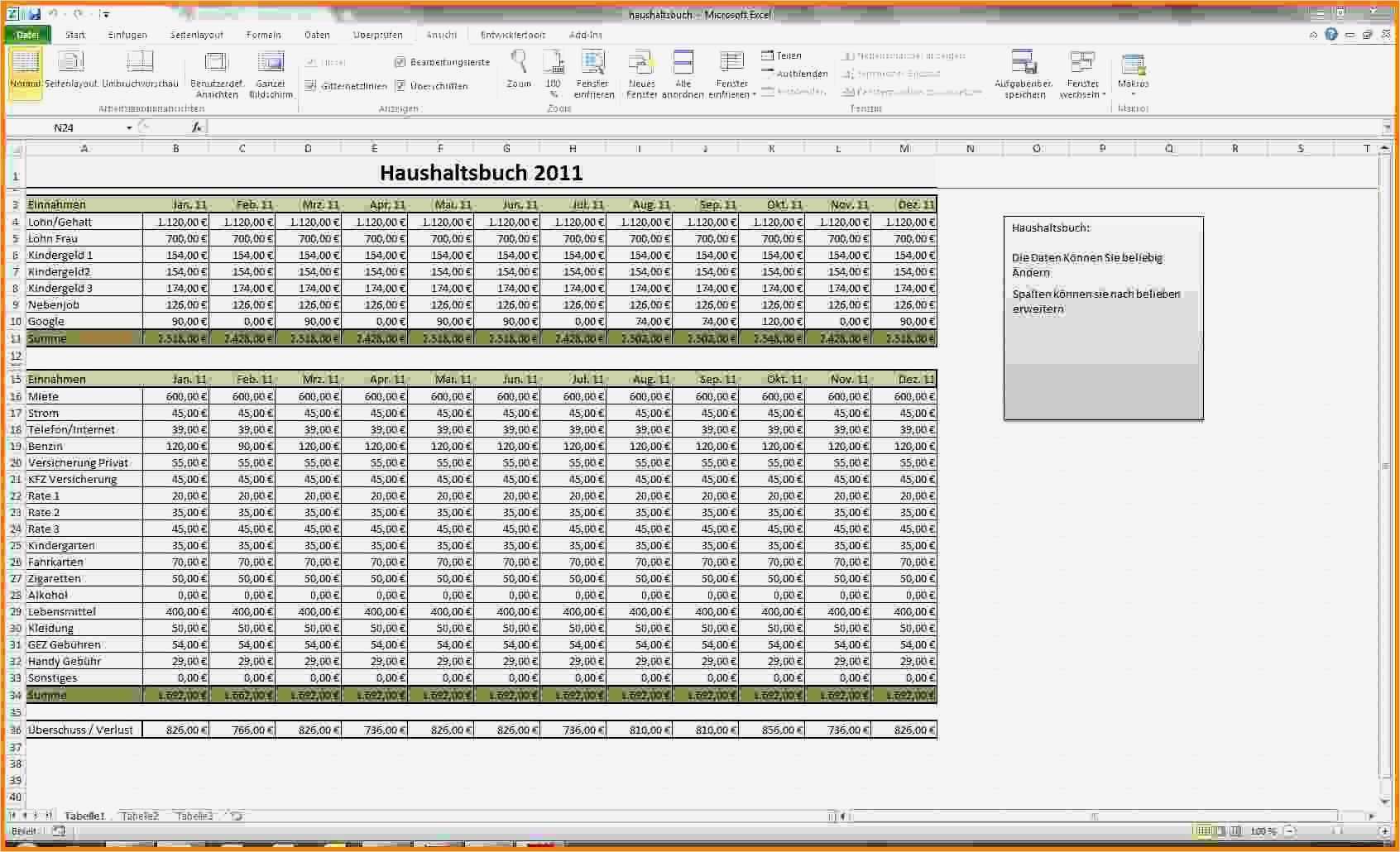This screenshot has height=852, width=1400.
Task: Open the Formeln ribbon tab
Action: pos(264,35)
